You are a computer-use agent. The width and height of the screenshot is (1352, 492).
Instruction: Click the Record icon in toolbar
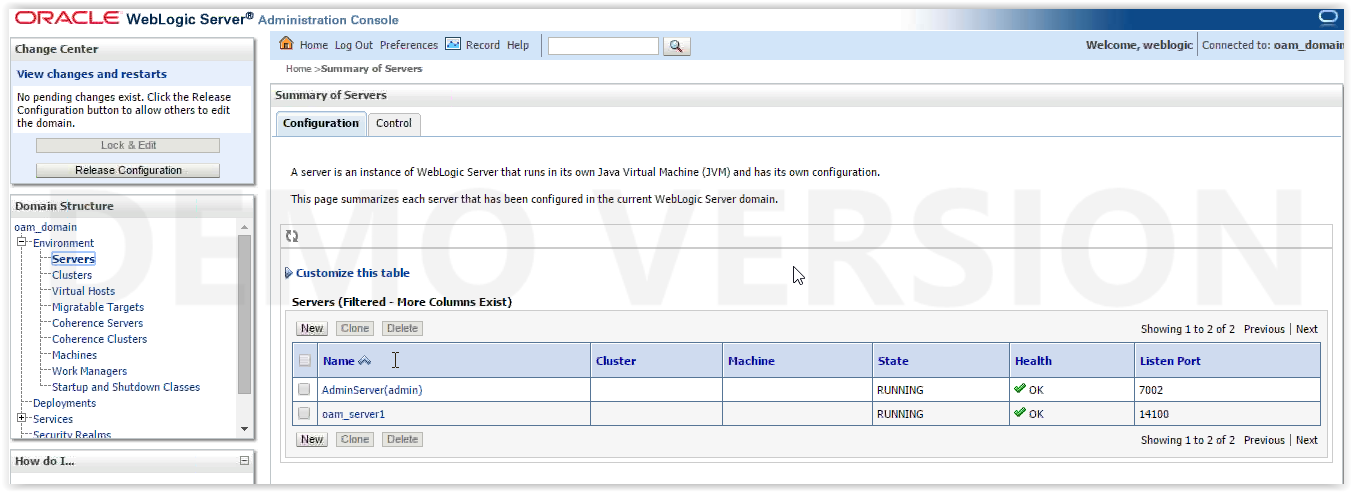tap(452, 44)
